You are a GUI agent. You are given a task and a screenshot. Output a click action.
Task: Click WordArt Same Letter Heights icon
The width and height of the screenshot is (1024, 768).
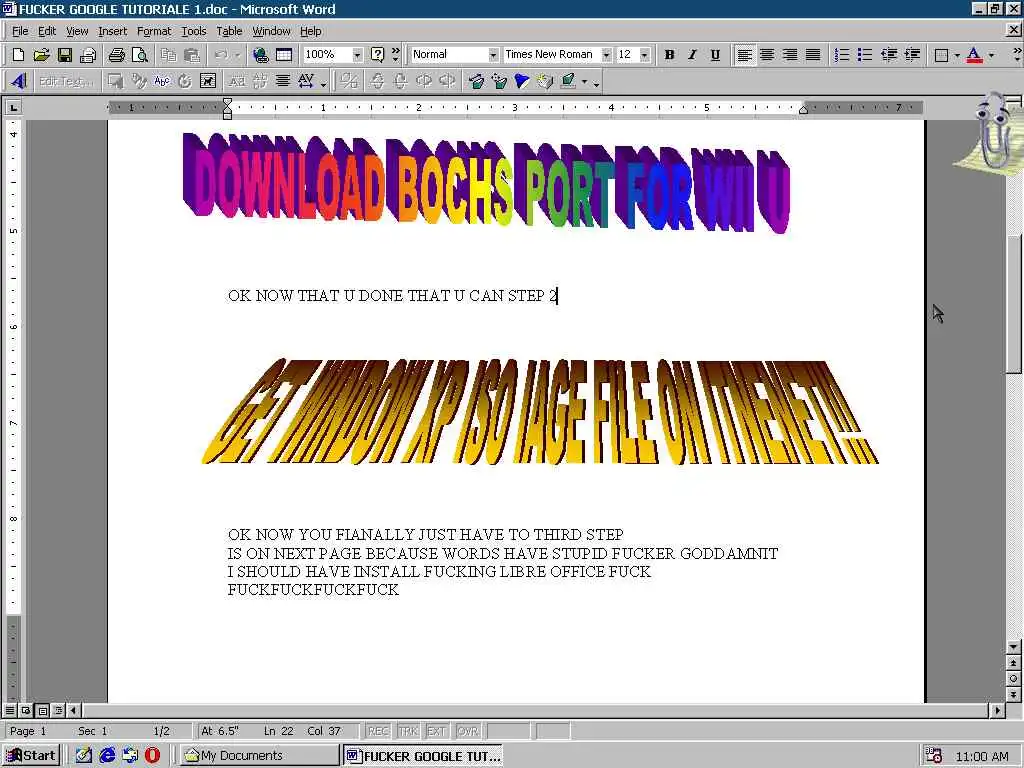click(237, 81)
